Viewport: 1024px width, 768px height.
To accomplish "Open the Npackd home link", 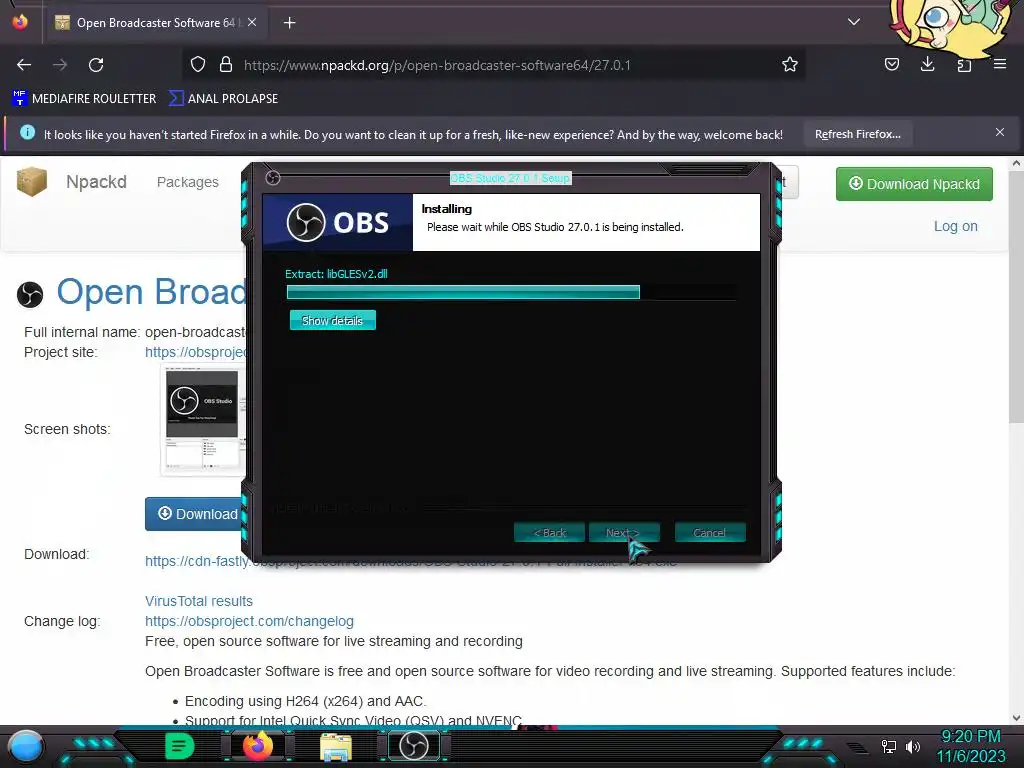I will [97, 182].
